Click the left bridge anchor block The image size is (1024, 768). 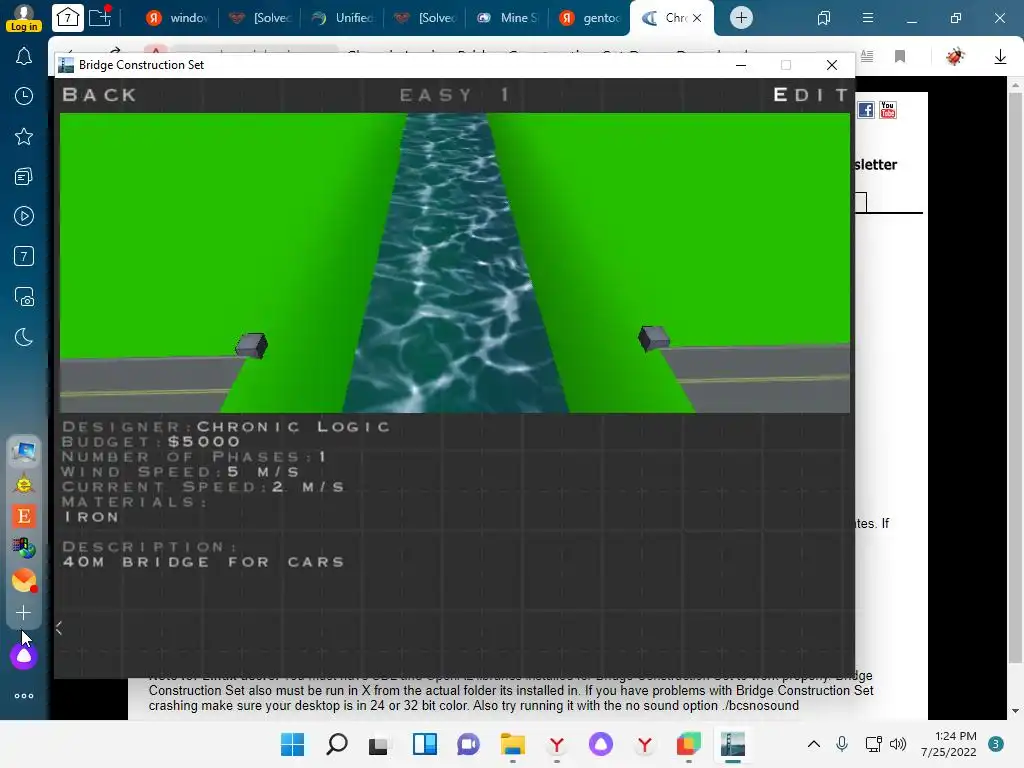tap(251, 345)
